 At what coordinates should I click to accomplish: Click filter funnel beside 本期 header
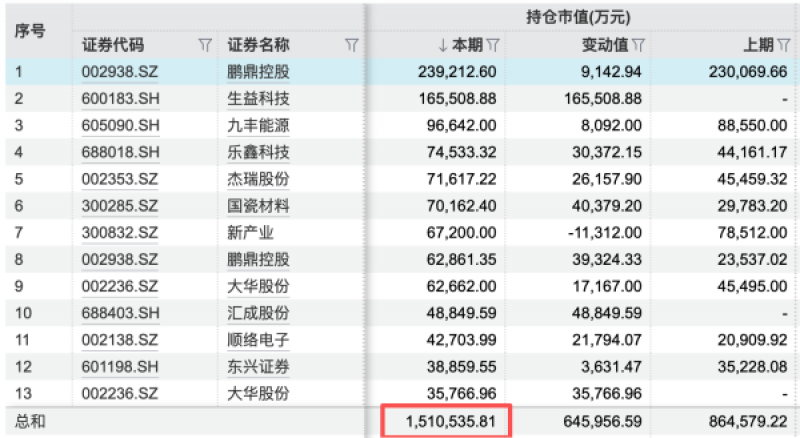point(493,45)
